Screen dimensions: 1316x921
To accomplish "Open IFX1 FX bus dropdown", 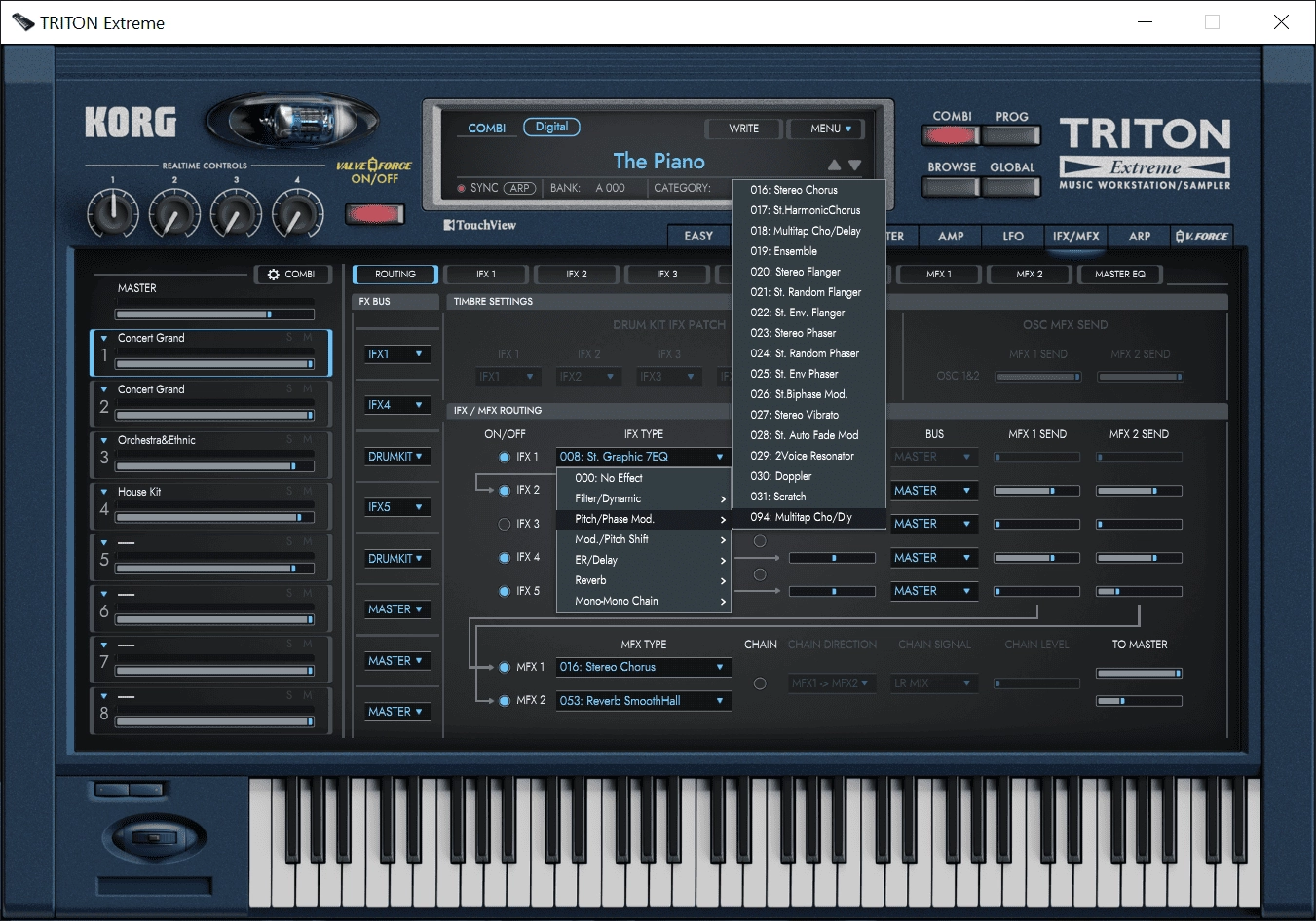I will (397, 354).
